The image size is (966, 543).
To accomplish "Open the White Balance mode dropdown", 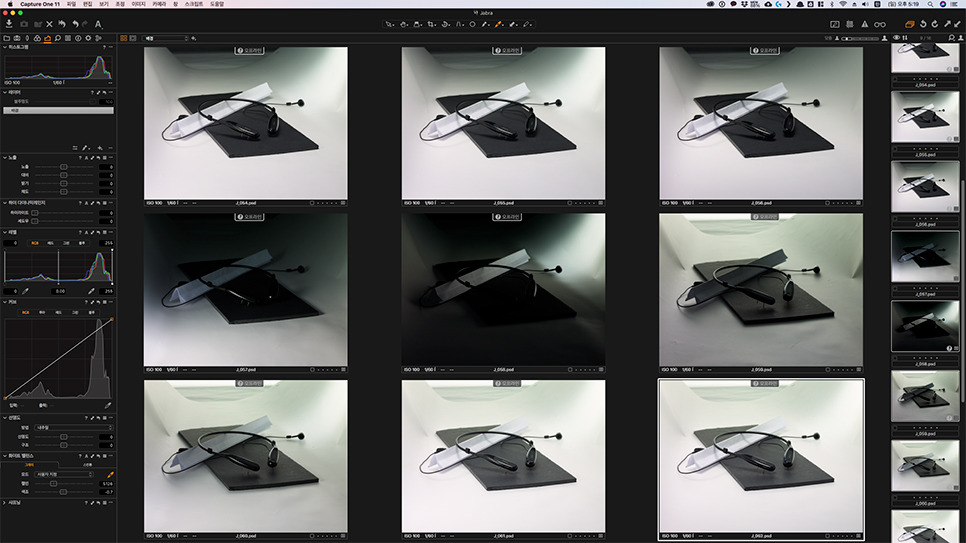I will point(64,475).
